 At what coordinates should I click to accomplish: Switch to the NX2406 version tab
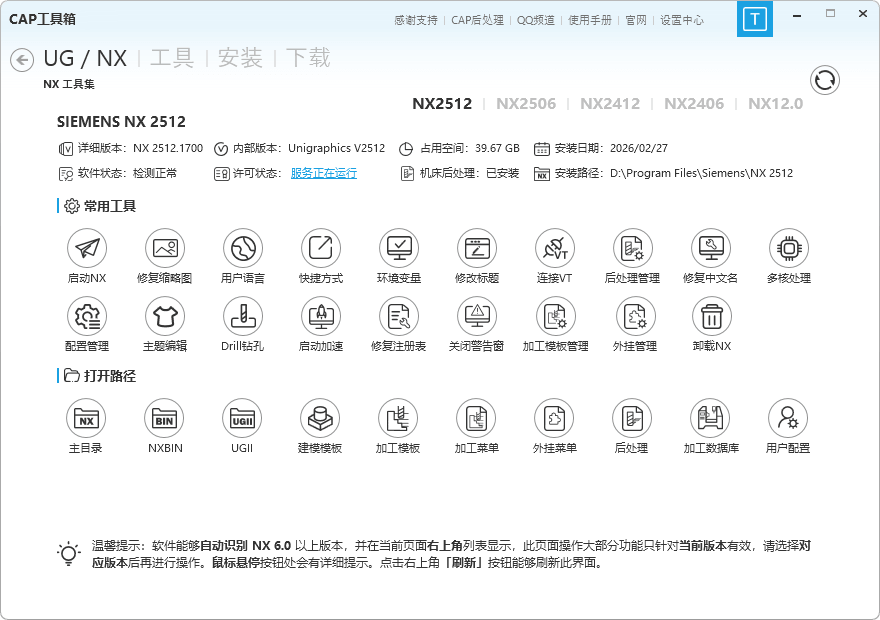(x=694, y=104)
